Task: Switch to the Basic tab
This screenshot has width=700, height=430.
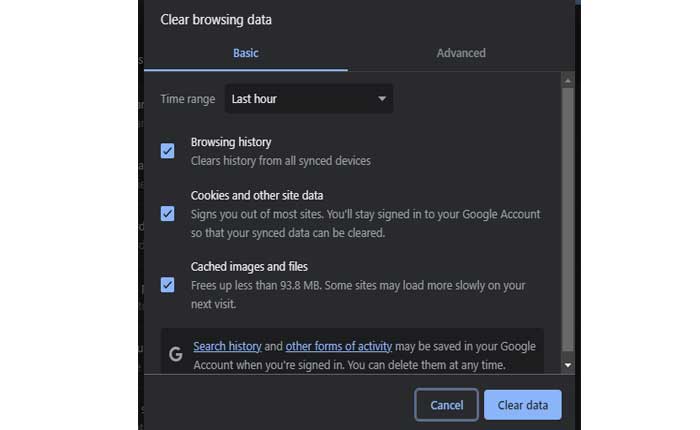Action: point(246,53)
